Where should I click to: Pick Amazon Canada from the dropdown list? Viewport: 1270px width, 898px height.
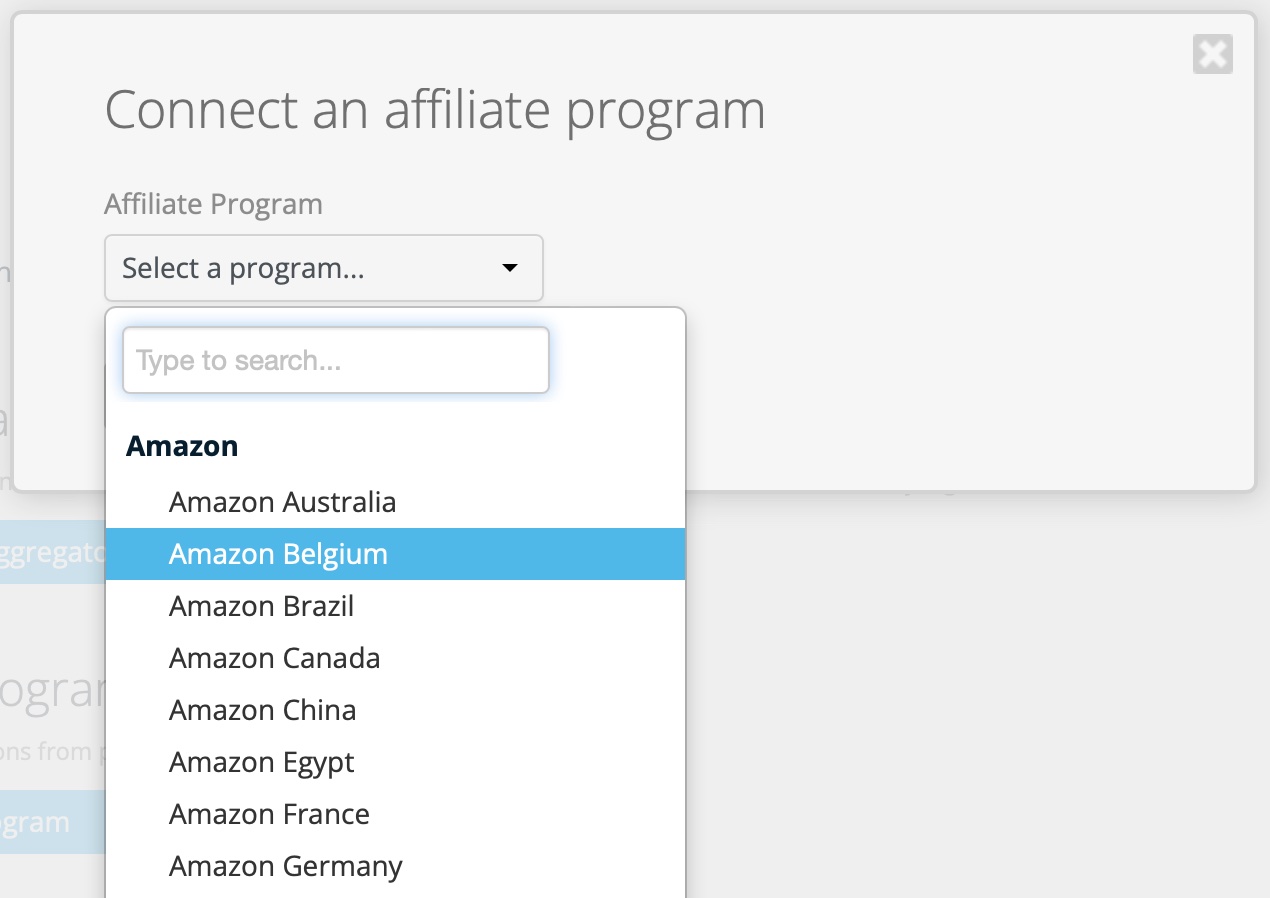tap(274, 658)
